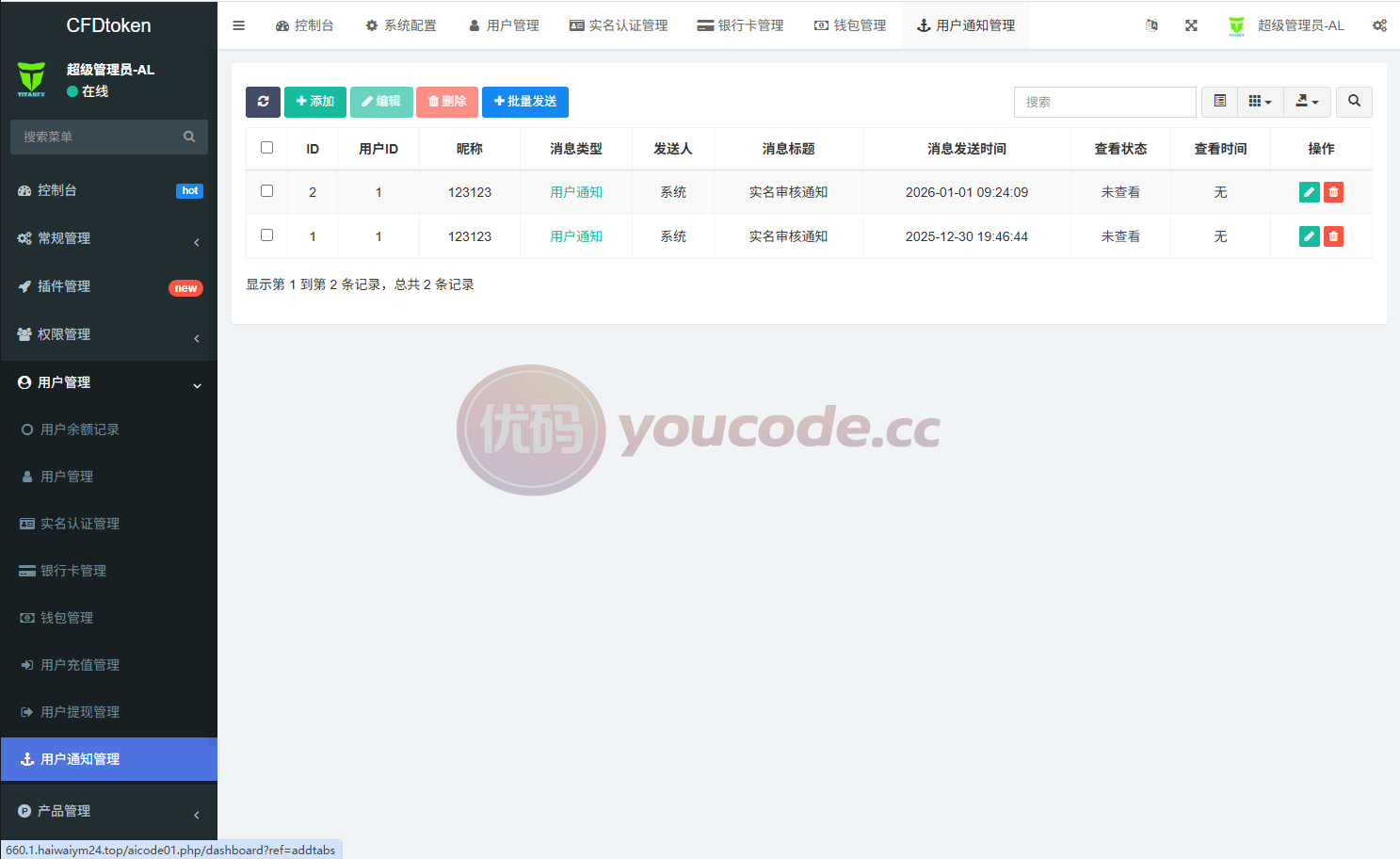Click the search magnifier button beside export
1400x859 pixels.
1354,102
